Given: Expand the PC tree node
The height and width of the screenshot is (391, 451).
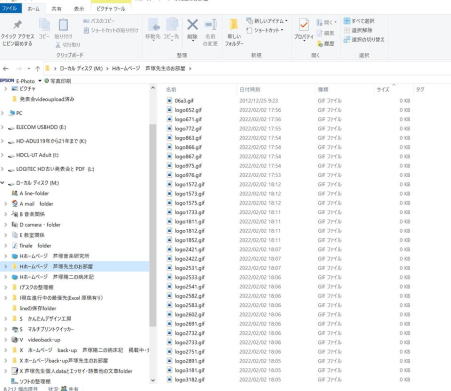Looking at the screenshot, I should [x=3, y=113].
